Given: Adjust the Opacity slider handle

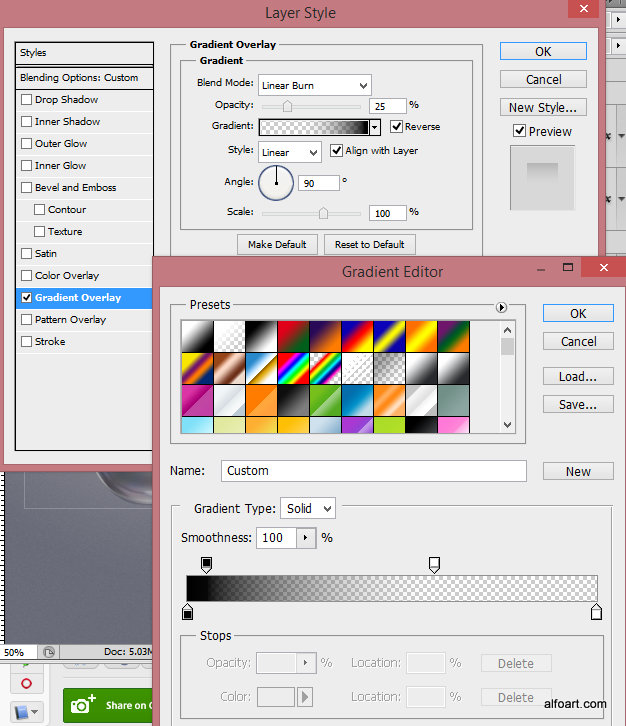Looking at the screenshot, I should (x=287, y=105).
